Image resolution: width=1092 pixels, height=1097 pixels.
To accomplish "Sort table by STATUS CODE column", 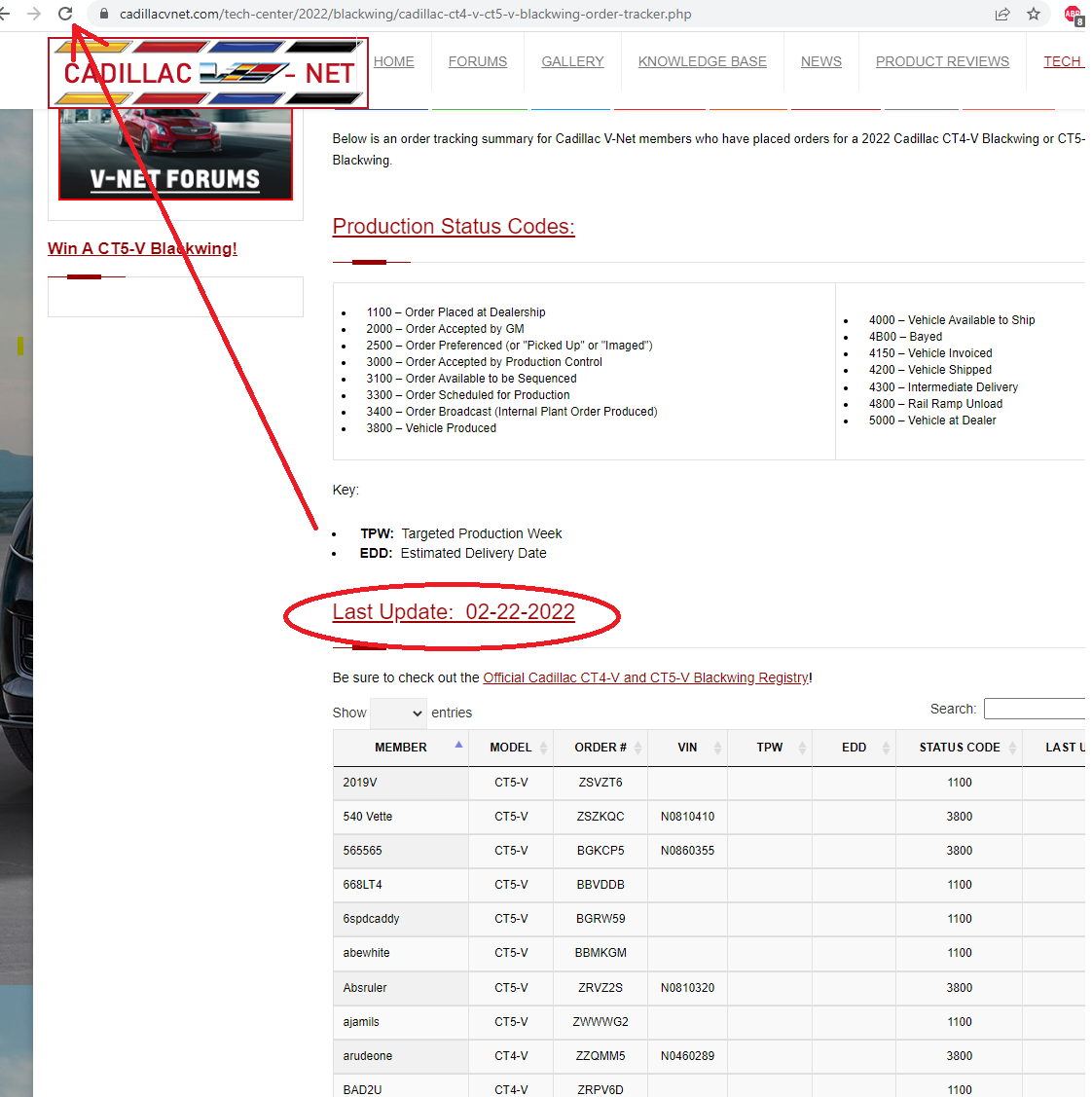I will point(960,748).
